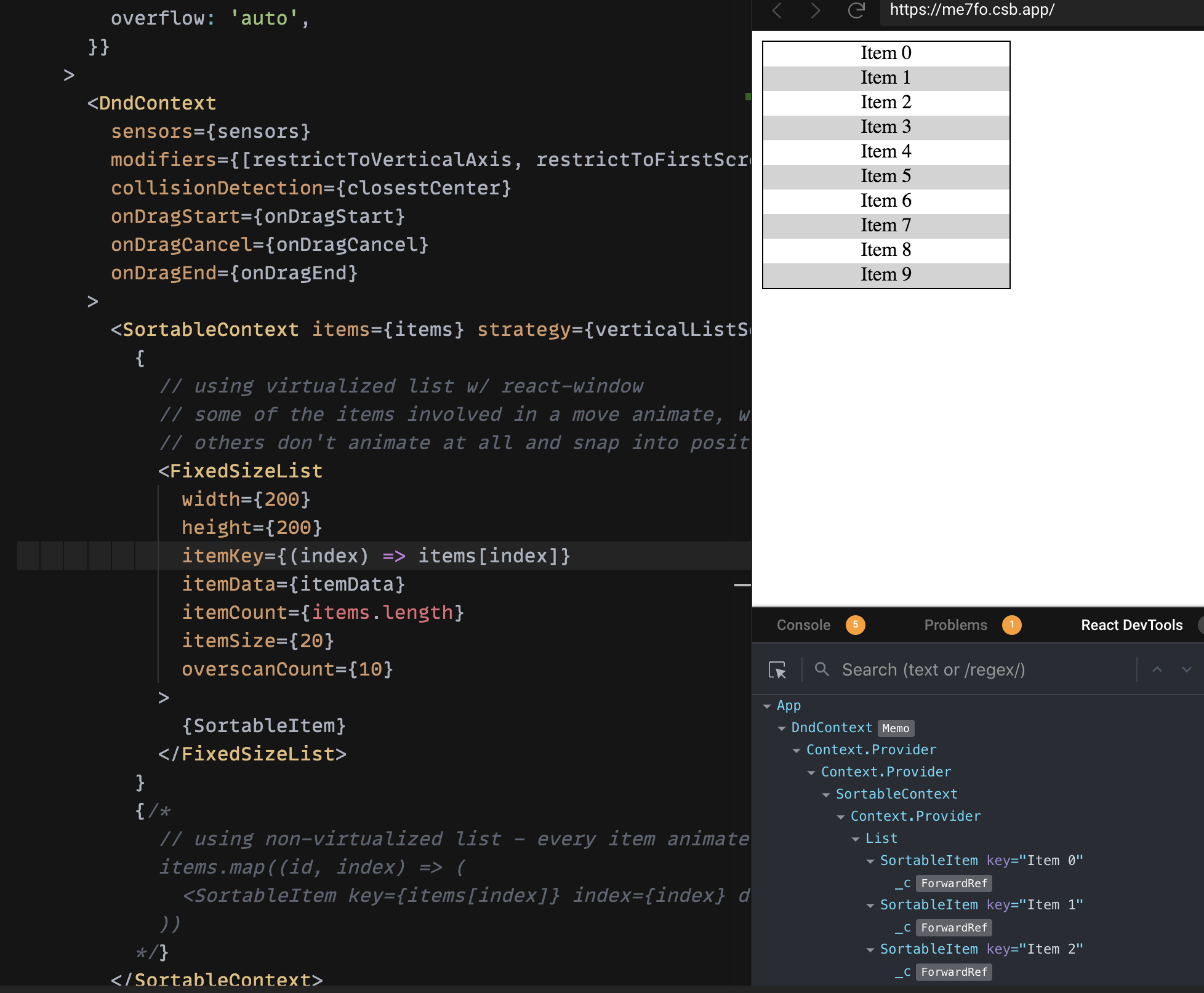Jump to next search match with down chevron
Image resolution: width=1204 pixels, height=993 pixels.
pyautogui.click(x=1186, y=669)
